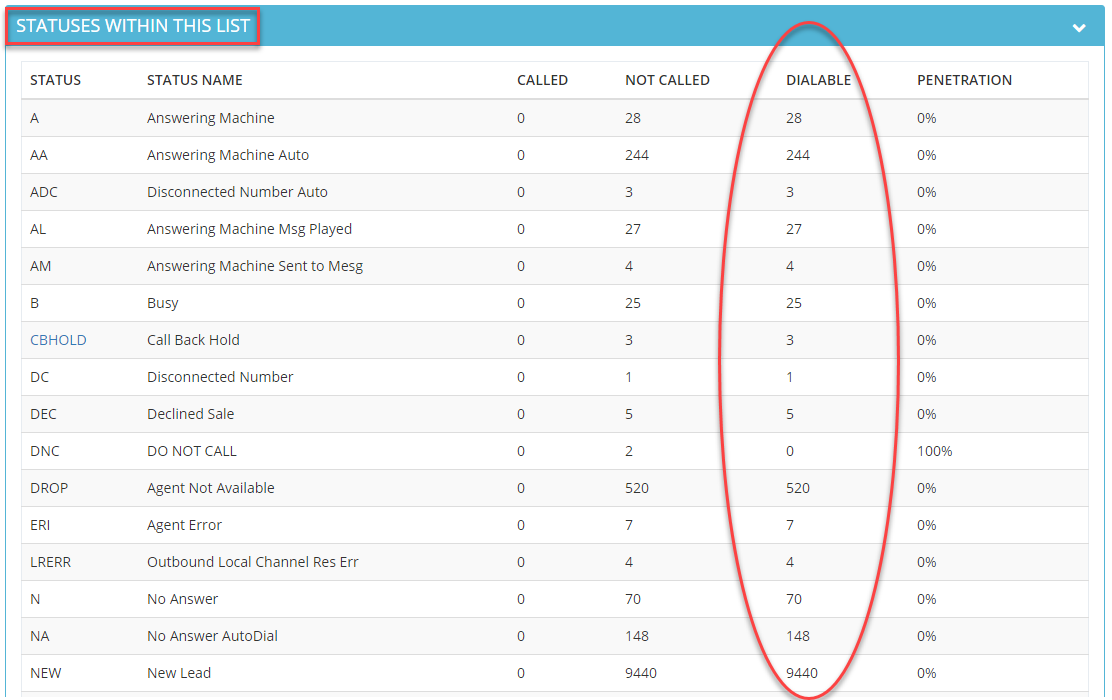Viewport: 1112px width, 700px height.
Task: Select the New Lead status name
Action: [x=179, y=673]
